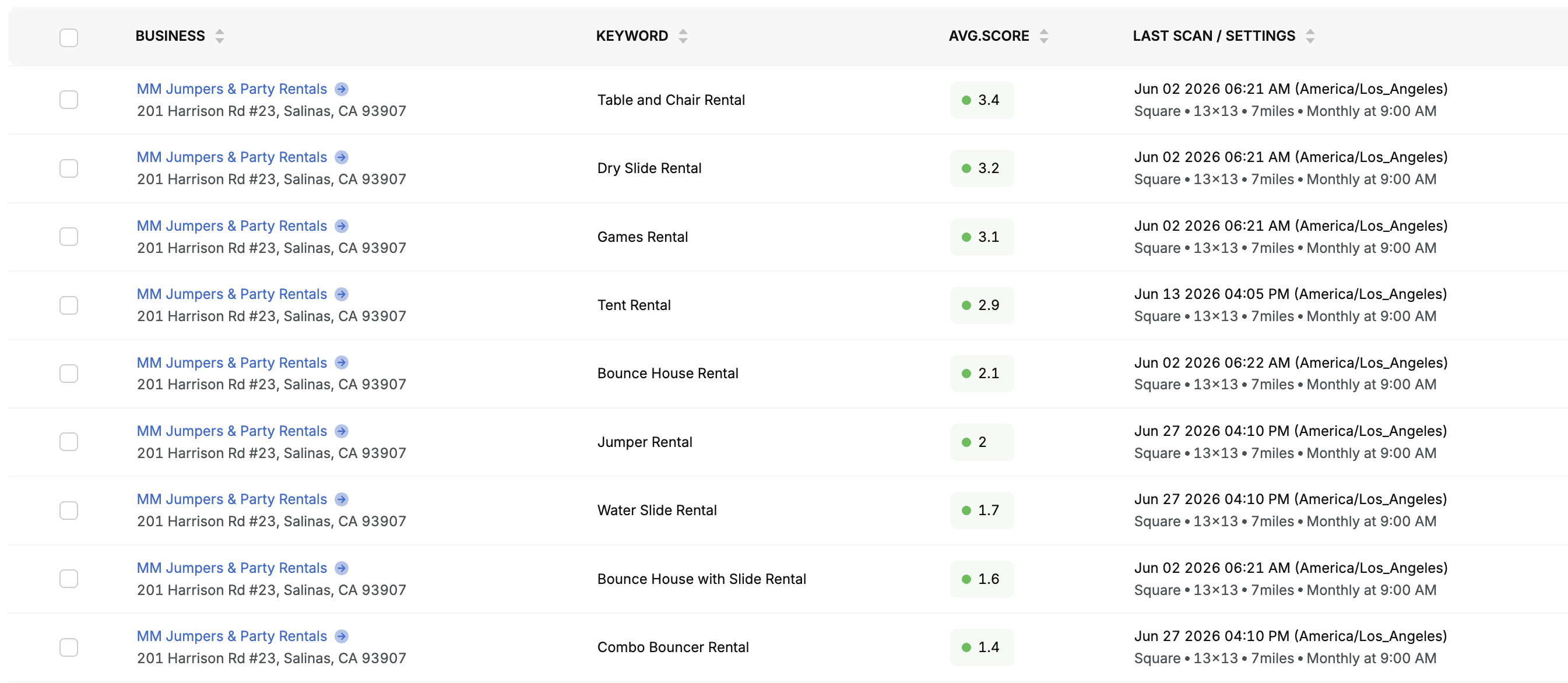Select the 1.7 score badge
The height and width of the screenshot is (683, 1568).
982,510
